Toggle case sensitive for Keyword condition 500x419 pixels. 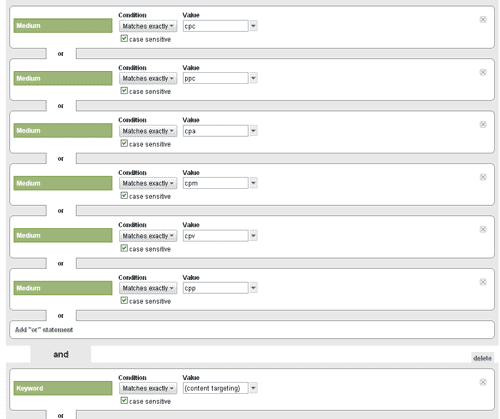click(x=124, y=401)
